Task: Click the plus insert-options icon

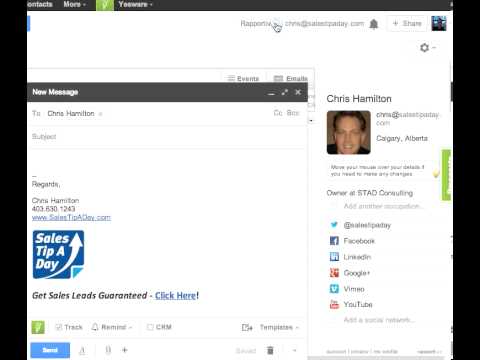Action: [x=125, y=350]
